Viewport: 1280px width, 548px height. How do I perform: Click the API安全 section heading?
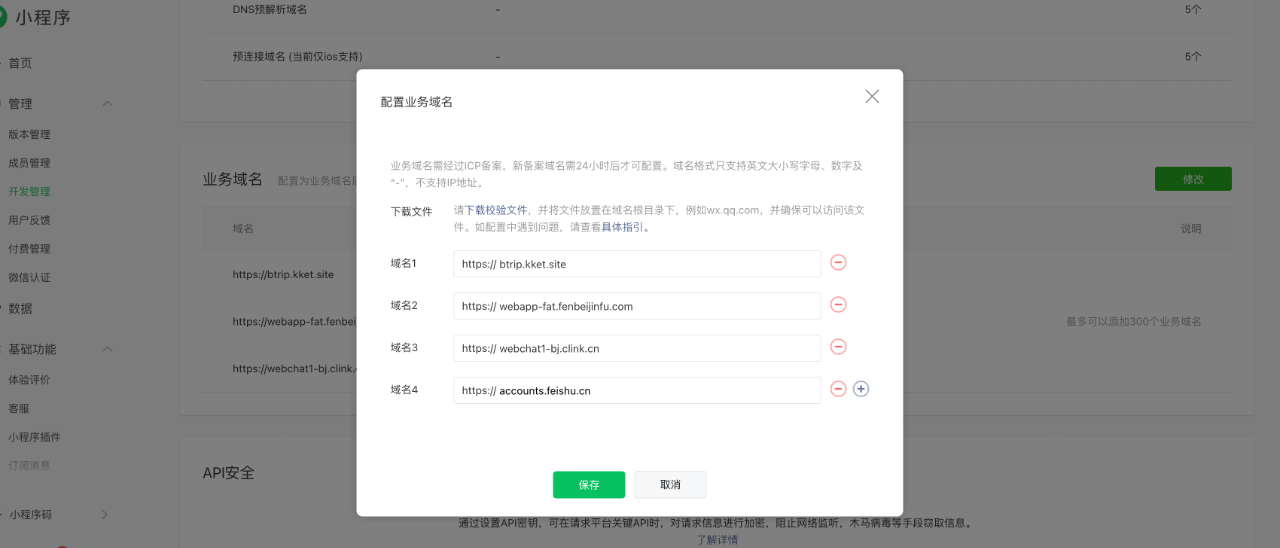coord(229,472)
